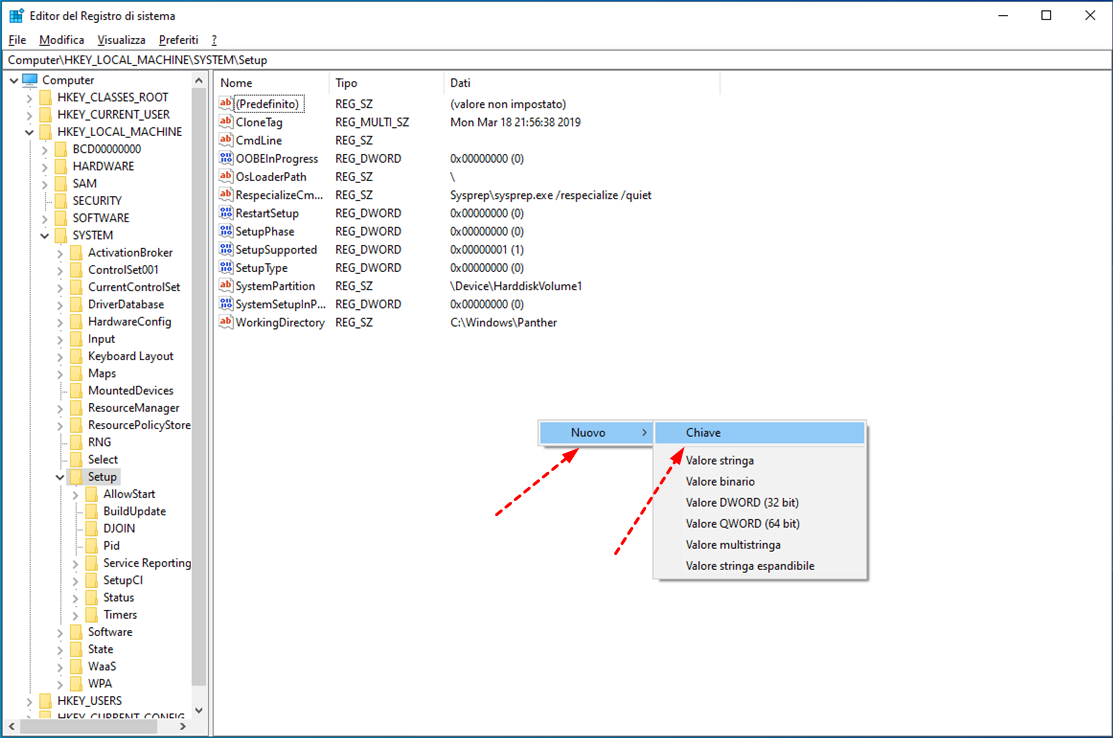Click the SOFTWARE folder icon
The height and width of the screenshot is (738, 1113).
pos(61,218)
